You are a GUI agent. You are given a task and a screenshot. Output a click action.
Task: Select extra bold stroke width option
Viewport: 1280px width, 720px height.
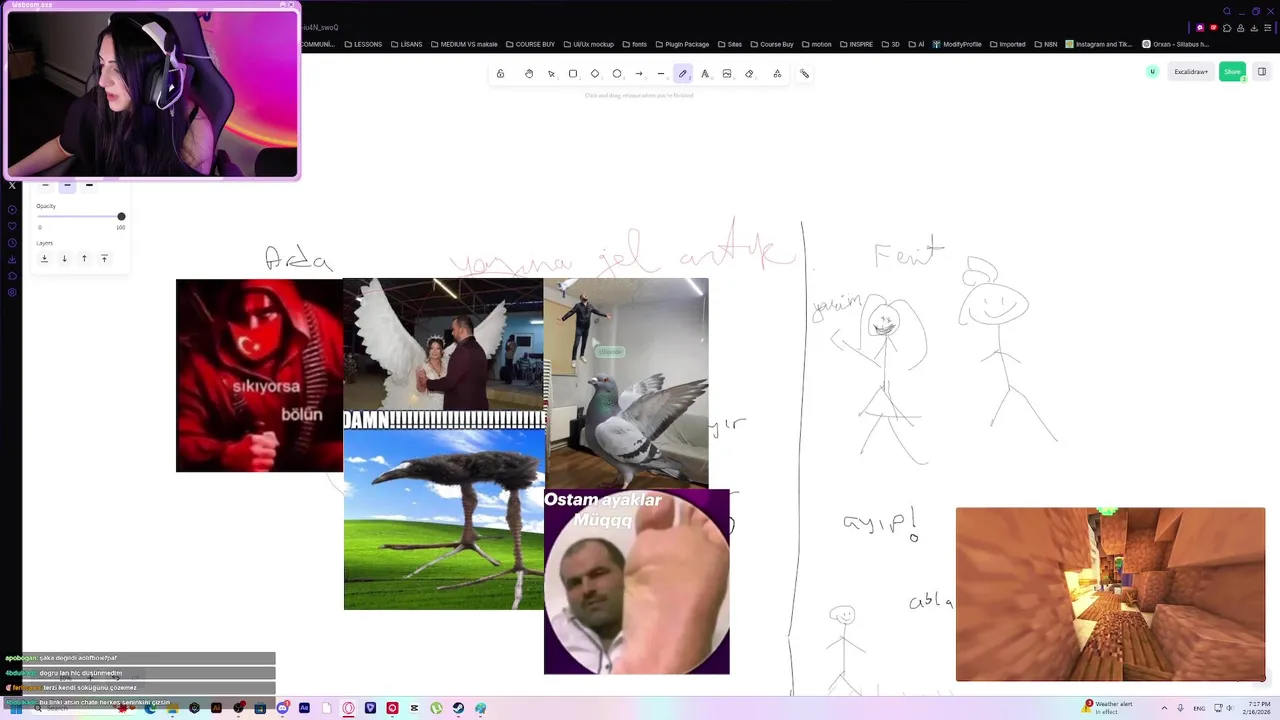(x=89, y=185)
